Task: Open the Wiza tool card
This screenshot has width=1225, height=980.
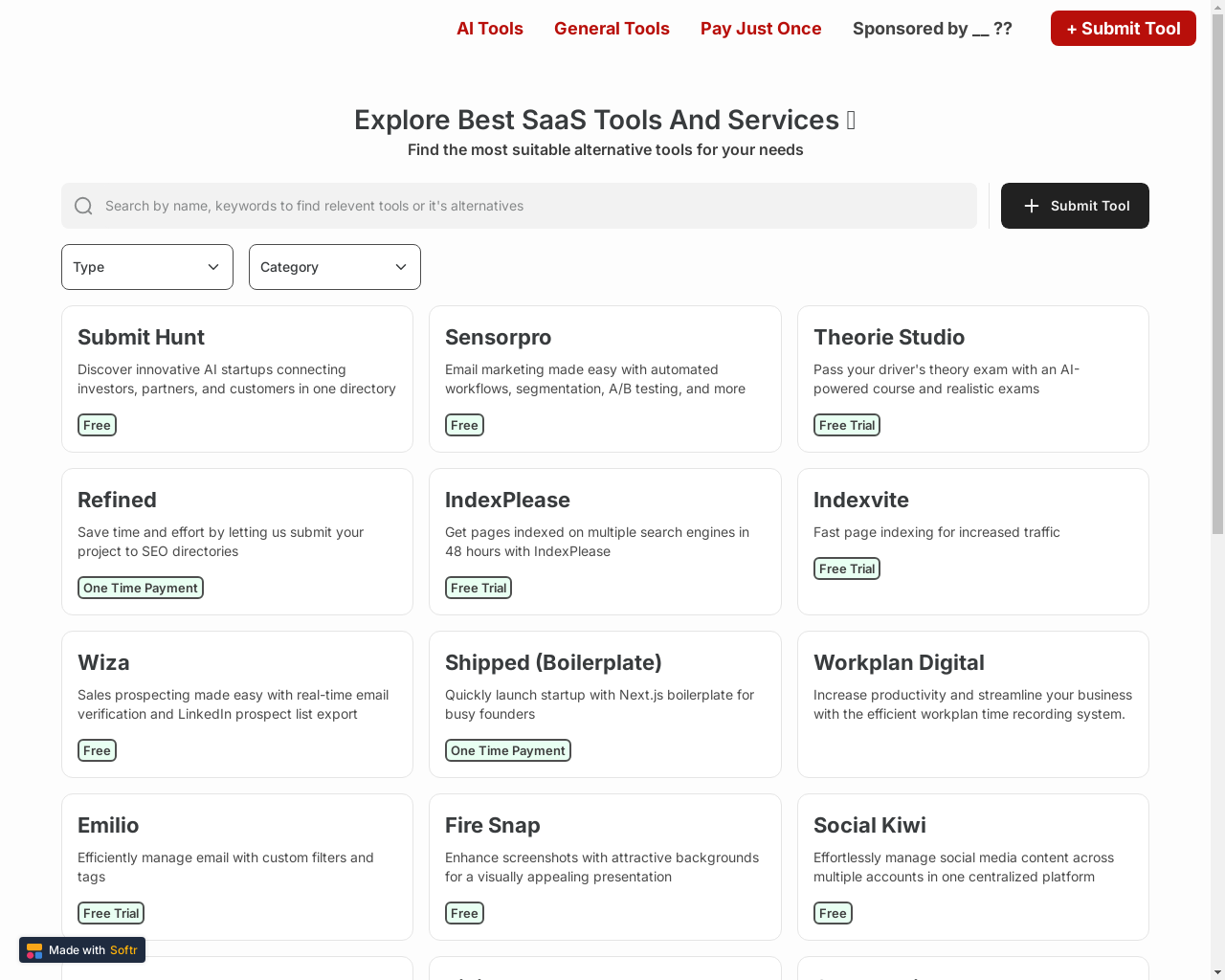Action: point(237,704)
